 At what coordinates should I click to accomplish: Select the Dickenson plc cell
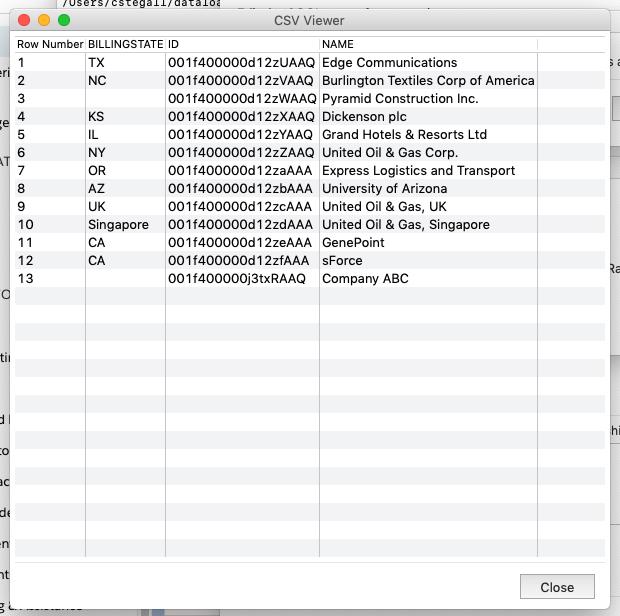click(428, 117)
